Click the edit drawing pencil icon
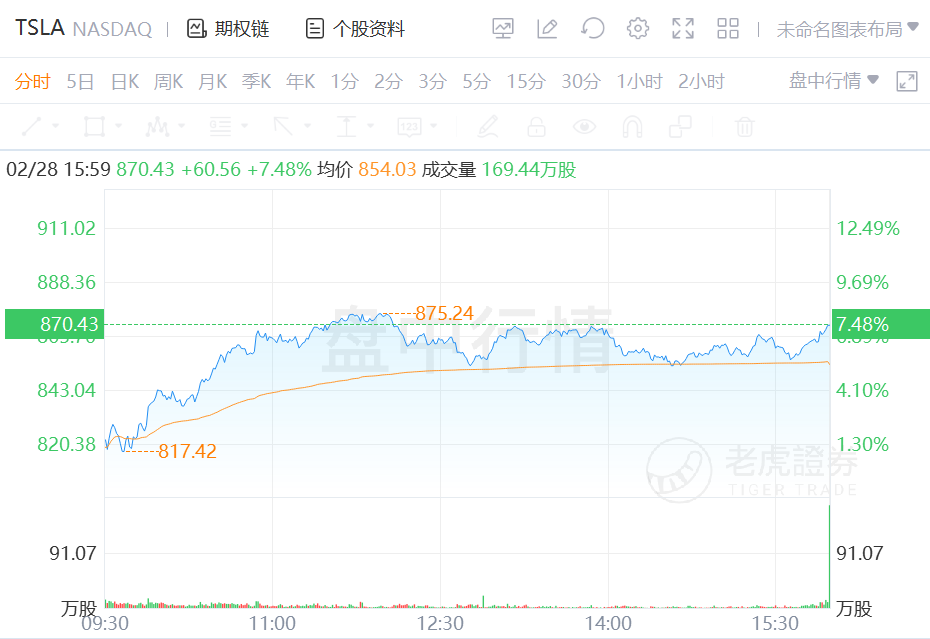930x639 pixels. 547,29
